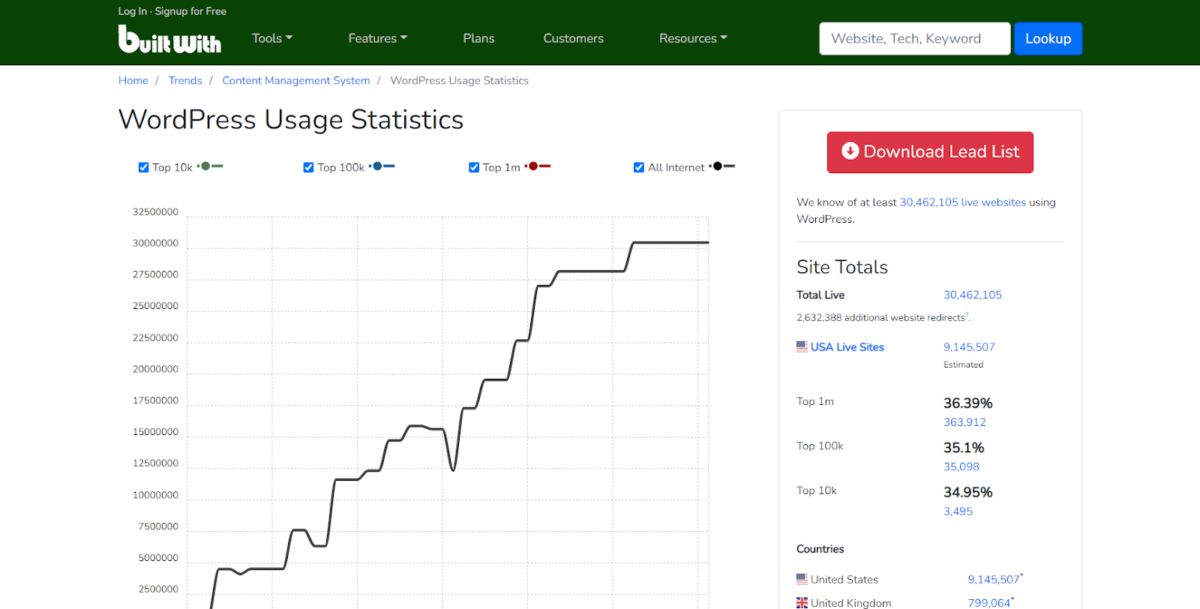Click the BuiltWith logo
This screenshot has height=609, width=1200.
(x=169, y=39)
